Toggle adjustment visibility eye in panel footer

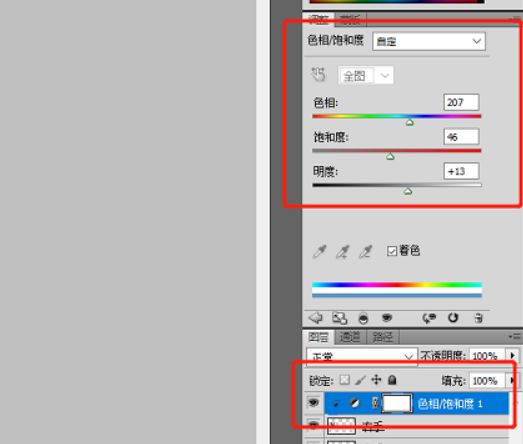coord(387,318)
